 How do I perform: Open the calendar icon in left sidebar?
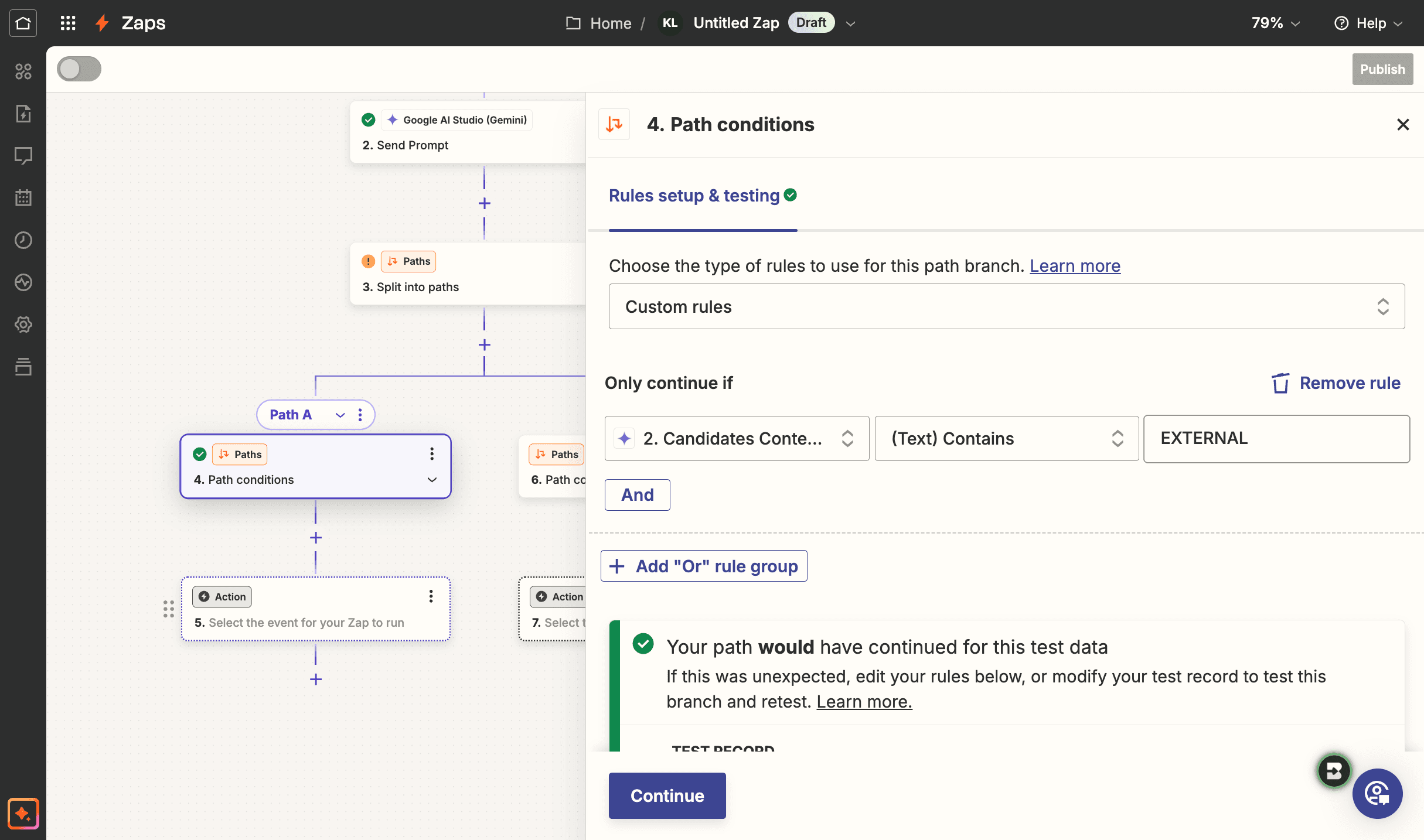coord(23,198)
